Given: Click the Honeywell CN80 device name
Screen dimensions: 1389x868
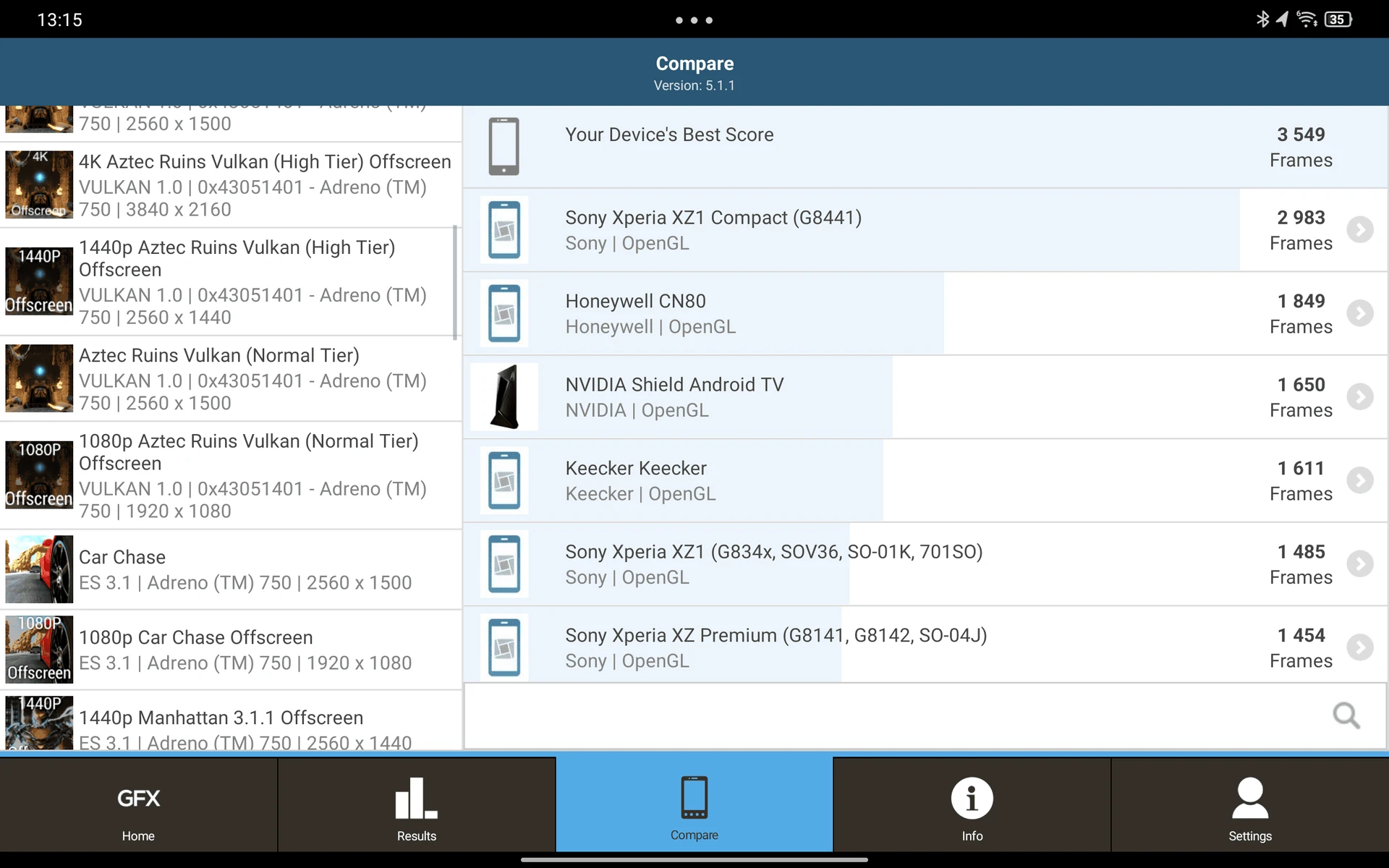Looking at the screenshot, I should pyautogui.click(x=635, y=301).
